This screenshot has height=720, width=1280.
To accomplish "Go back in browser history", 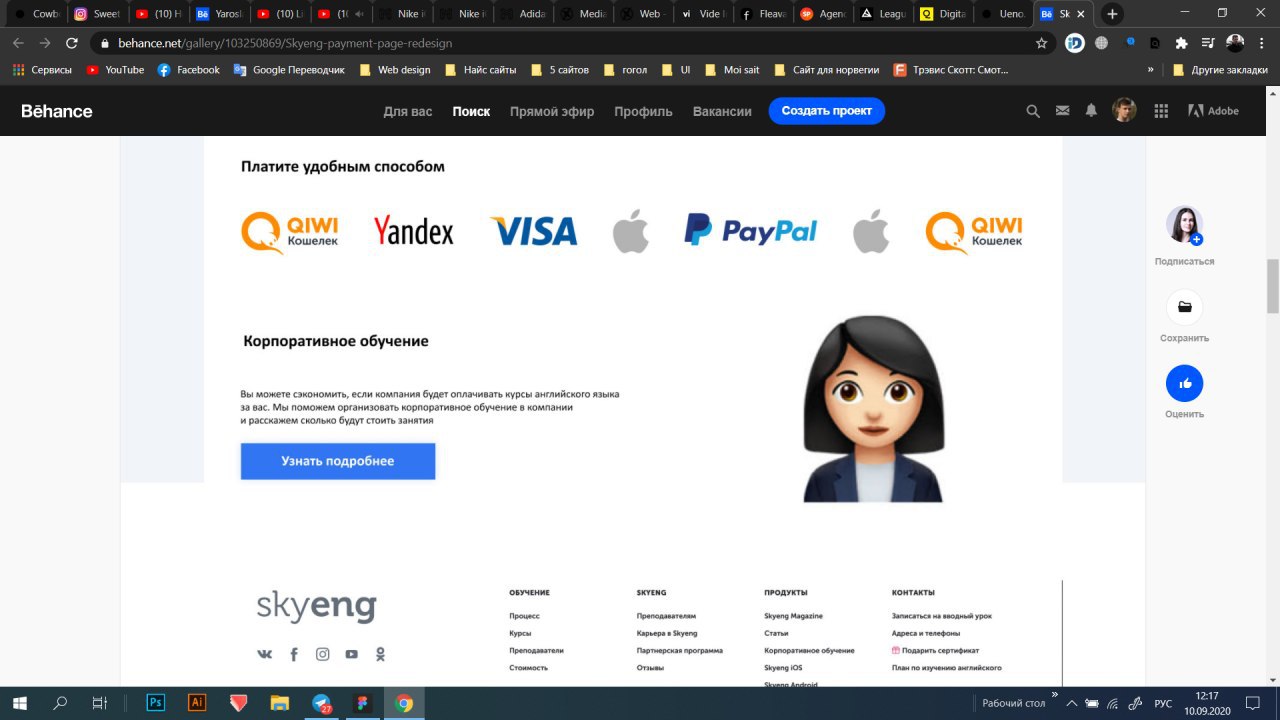I will pos(18,43).
